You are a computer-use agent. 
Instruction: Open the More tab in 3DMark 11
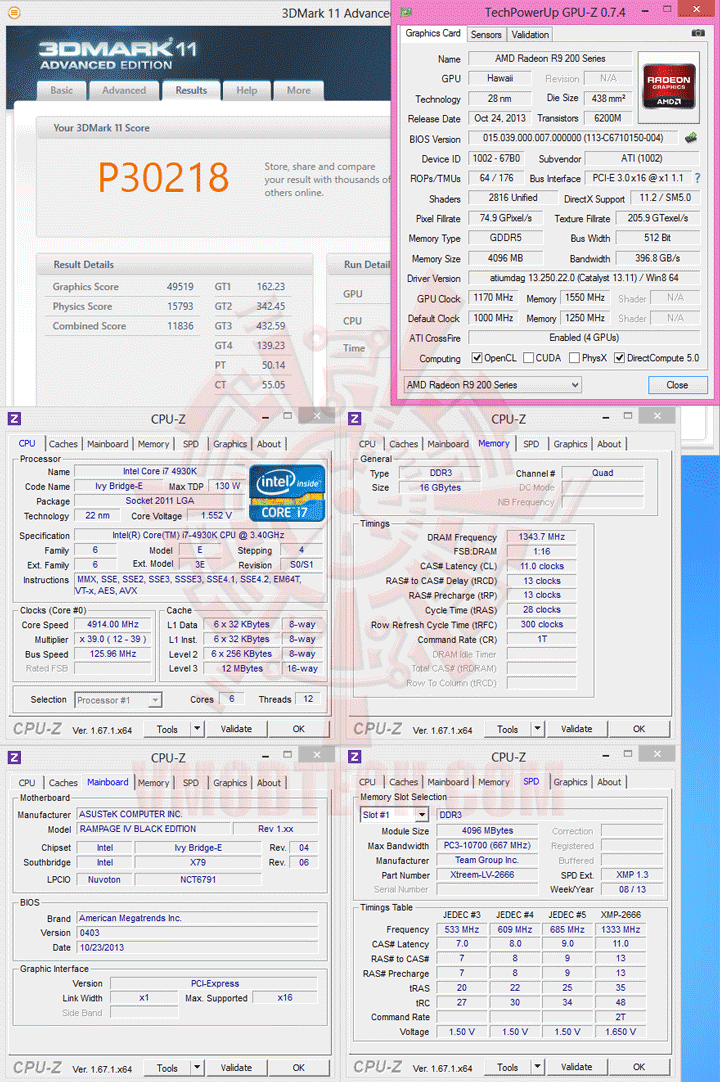point(298,90)
